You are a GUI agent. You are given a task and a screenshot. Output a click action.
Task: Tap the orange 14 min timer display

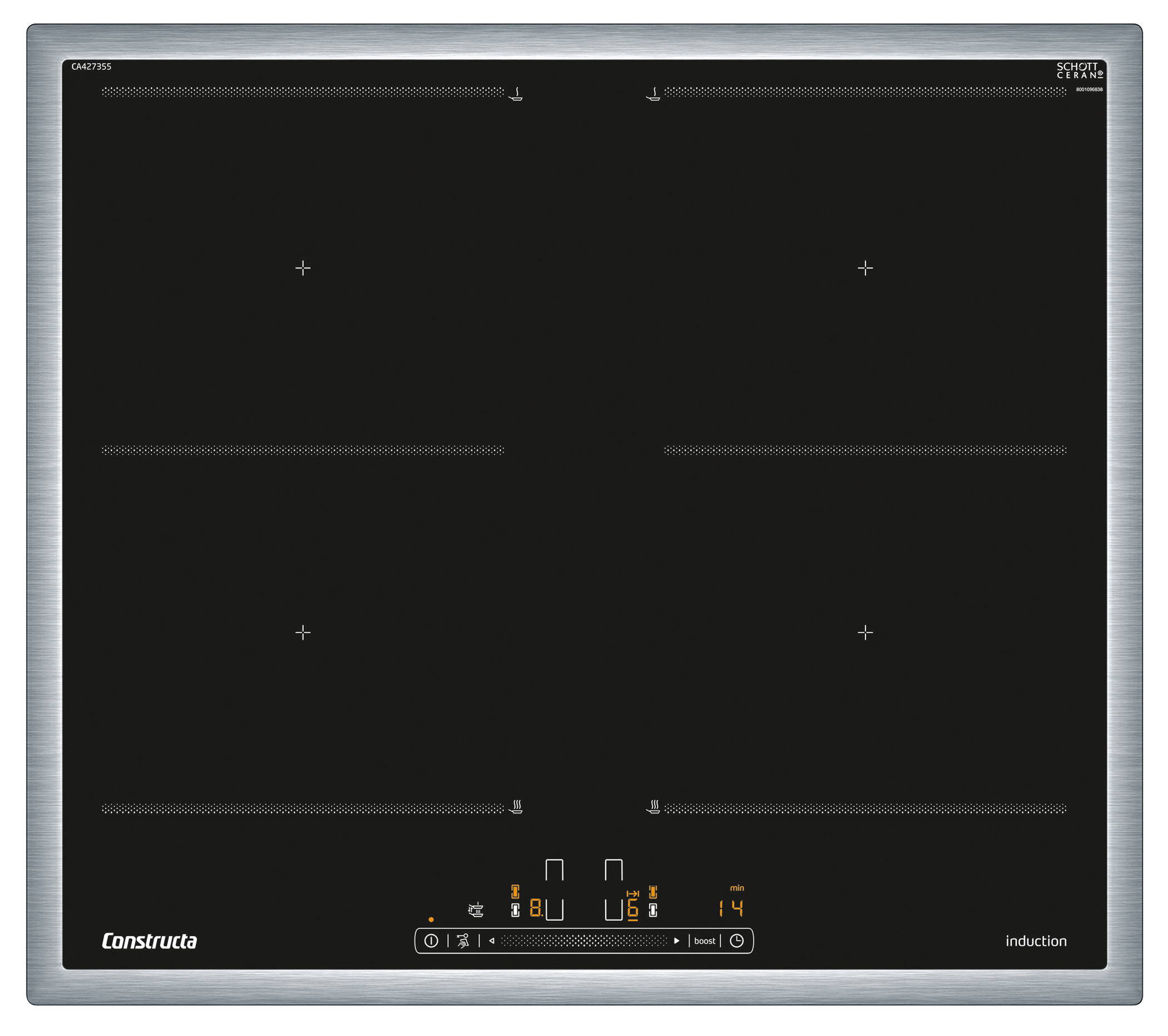coord(731,908)
